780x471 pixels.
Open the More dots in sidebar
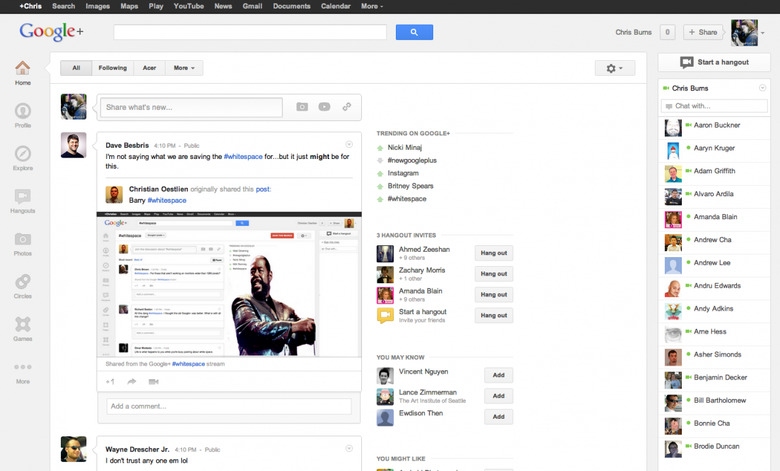[x=22, y=367]
